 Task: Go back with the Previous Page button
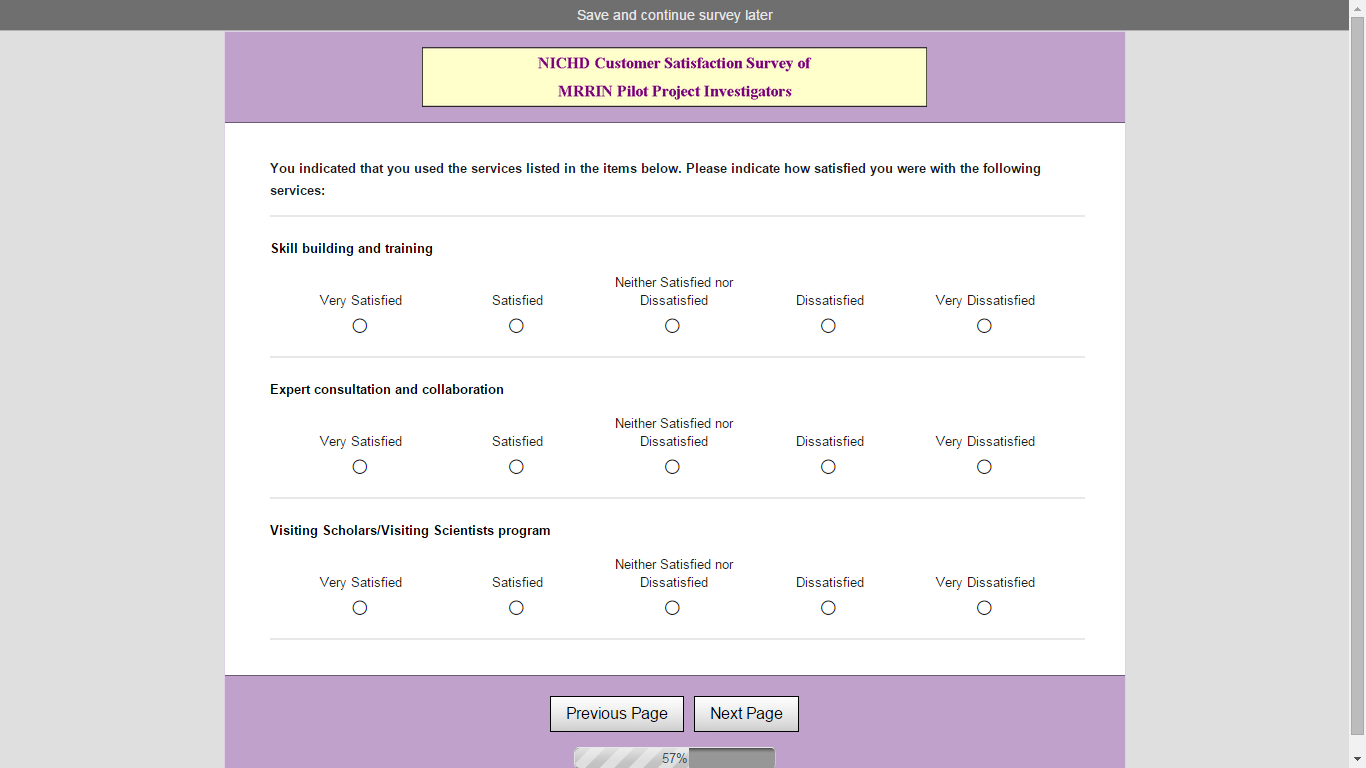point(617,714)
